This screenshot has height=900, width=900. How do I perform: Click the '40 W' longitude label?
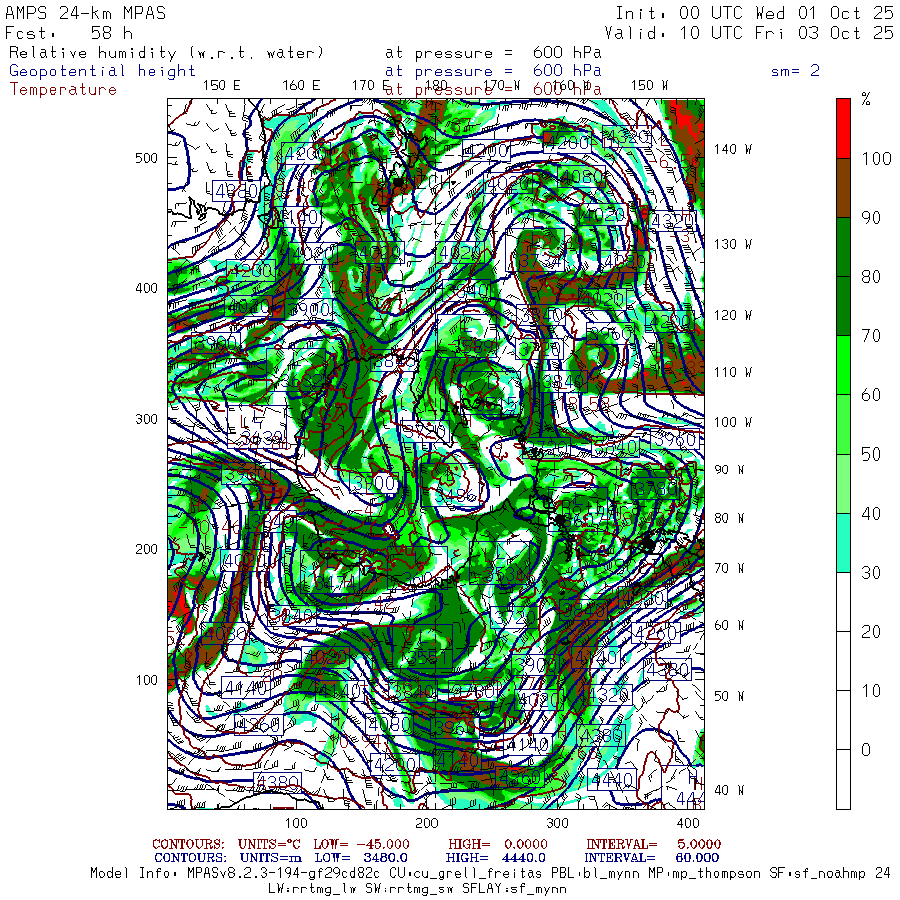click(729, 790)
